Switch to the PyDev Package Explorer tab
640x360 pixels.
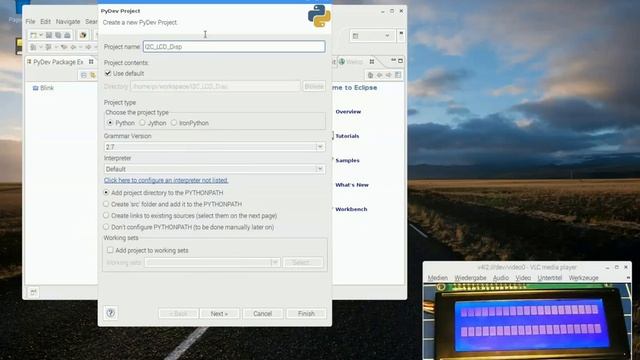(58, 62)
